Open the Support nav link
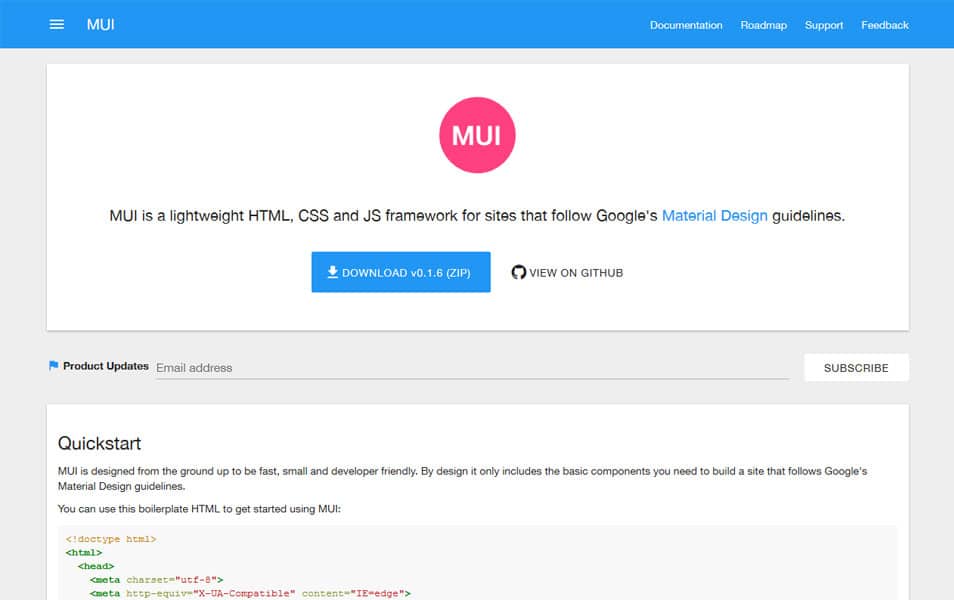954x600 pixels. point(824,25)
